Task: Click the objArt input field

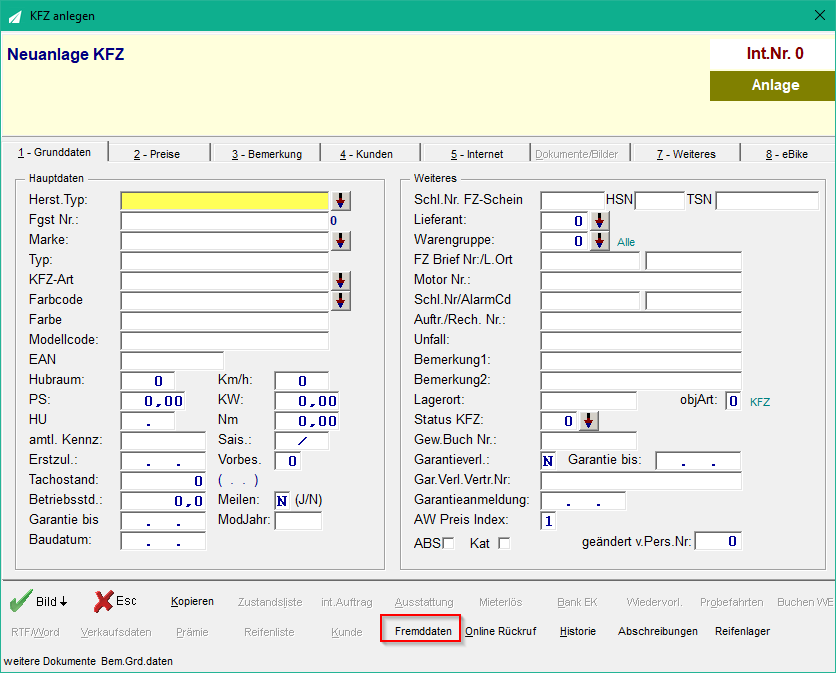Action: point(733,401)
